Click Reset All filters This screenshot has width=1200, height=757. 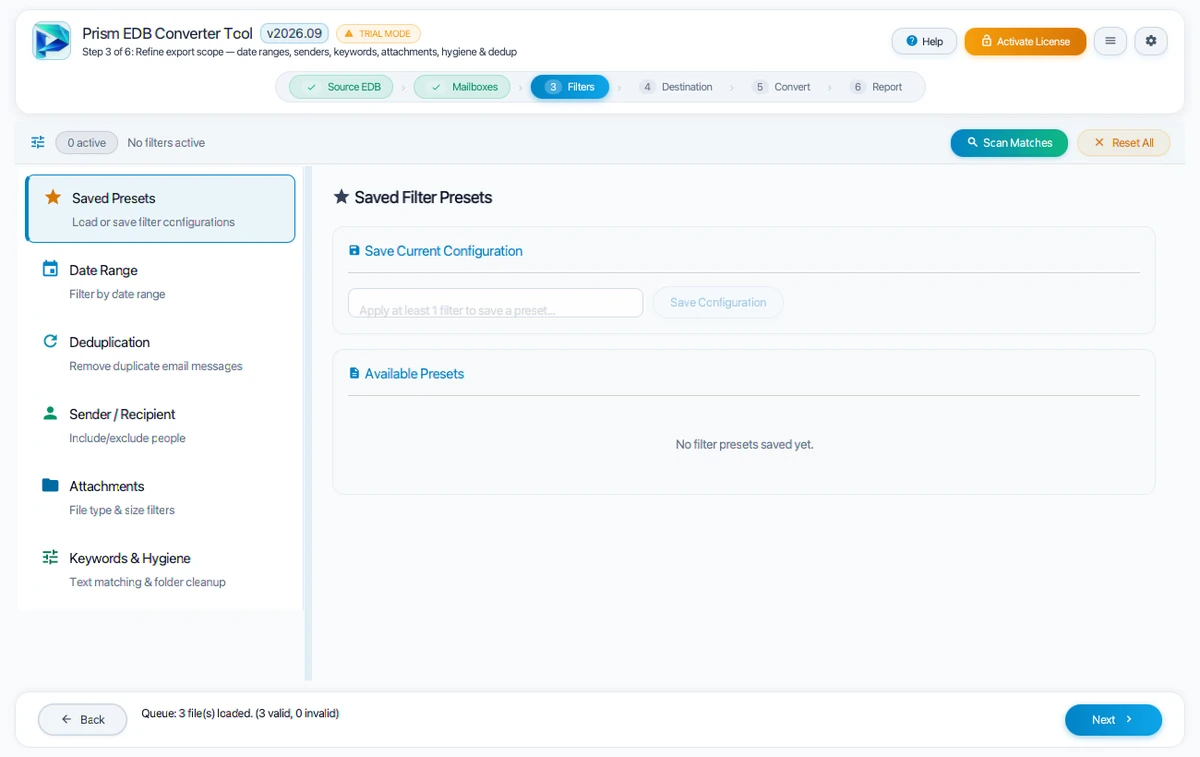point(1123,143)
